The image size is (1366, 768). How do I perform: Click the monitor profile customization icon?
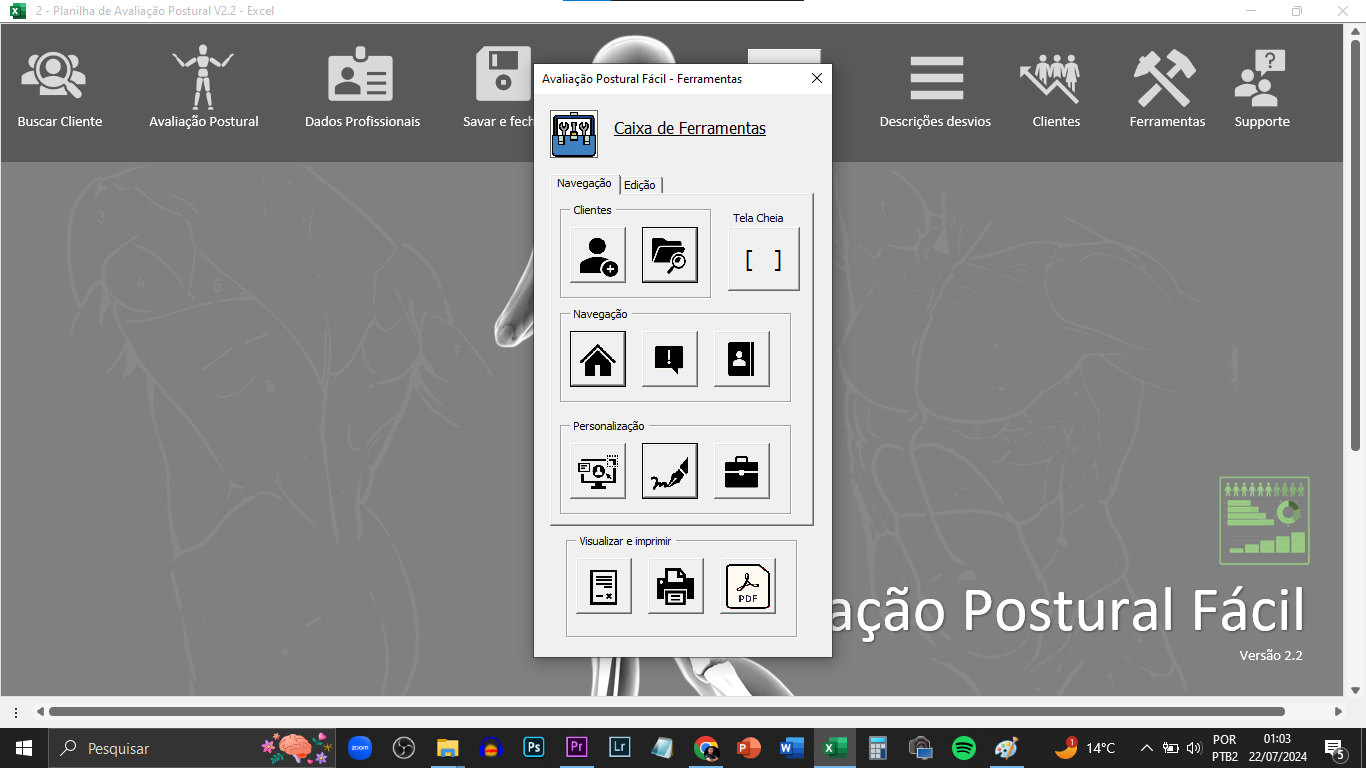pyautogui.click(x=598, y=471)
